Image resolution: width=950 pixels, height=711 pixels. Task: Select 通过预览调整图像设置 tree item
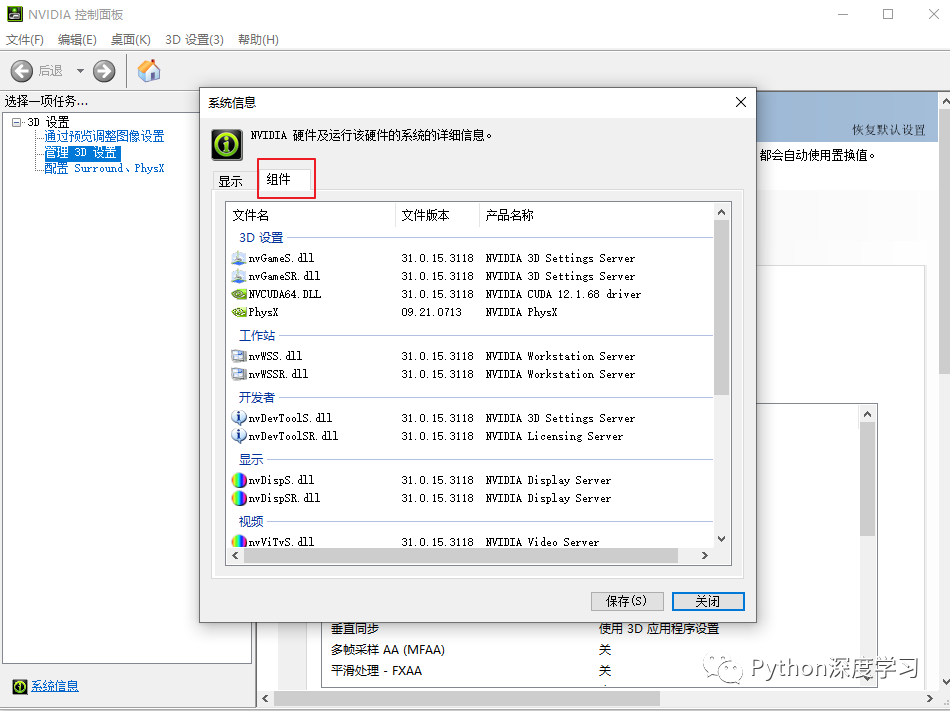(104, 136)
